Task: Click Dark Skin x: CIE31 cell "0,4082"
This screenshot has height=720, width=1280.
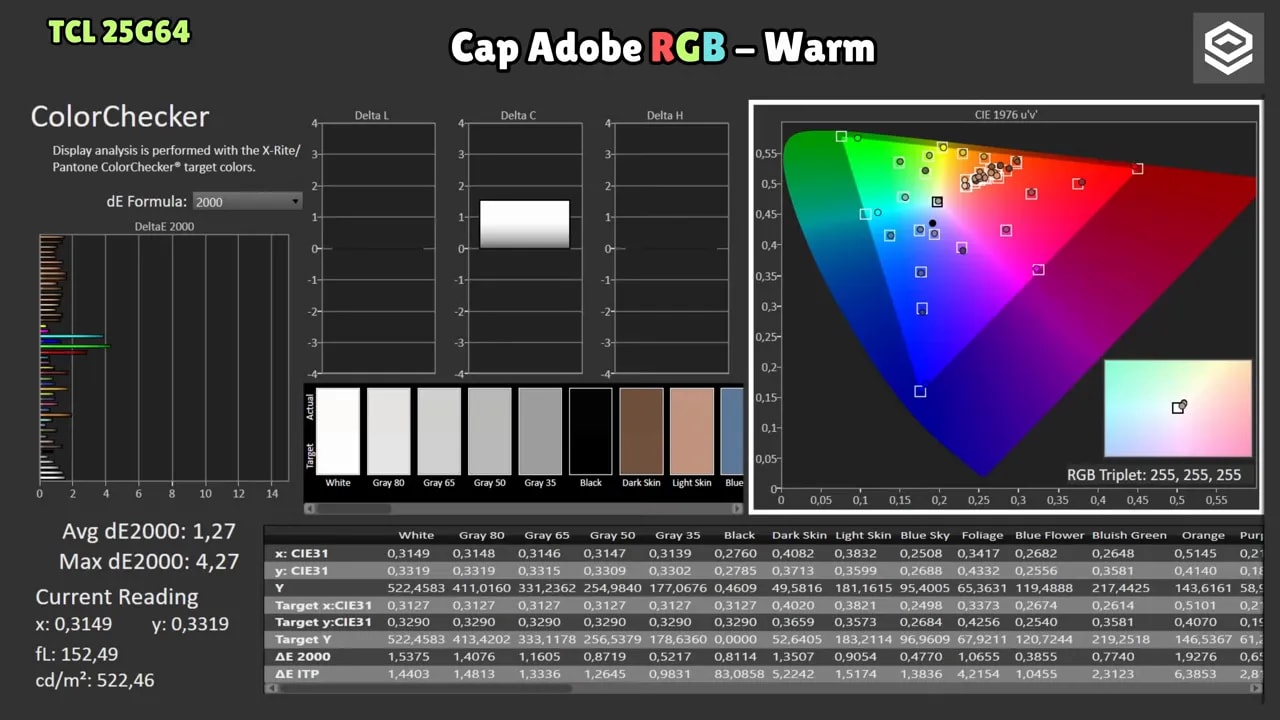Action: point(797,552)
